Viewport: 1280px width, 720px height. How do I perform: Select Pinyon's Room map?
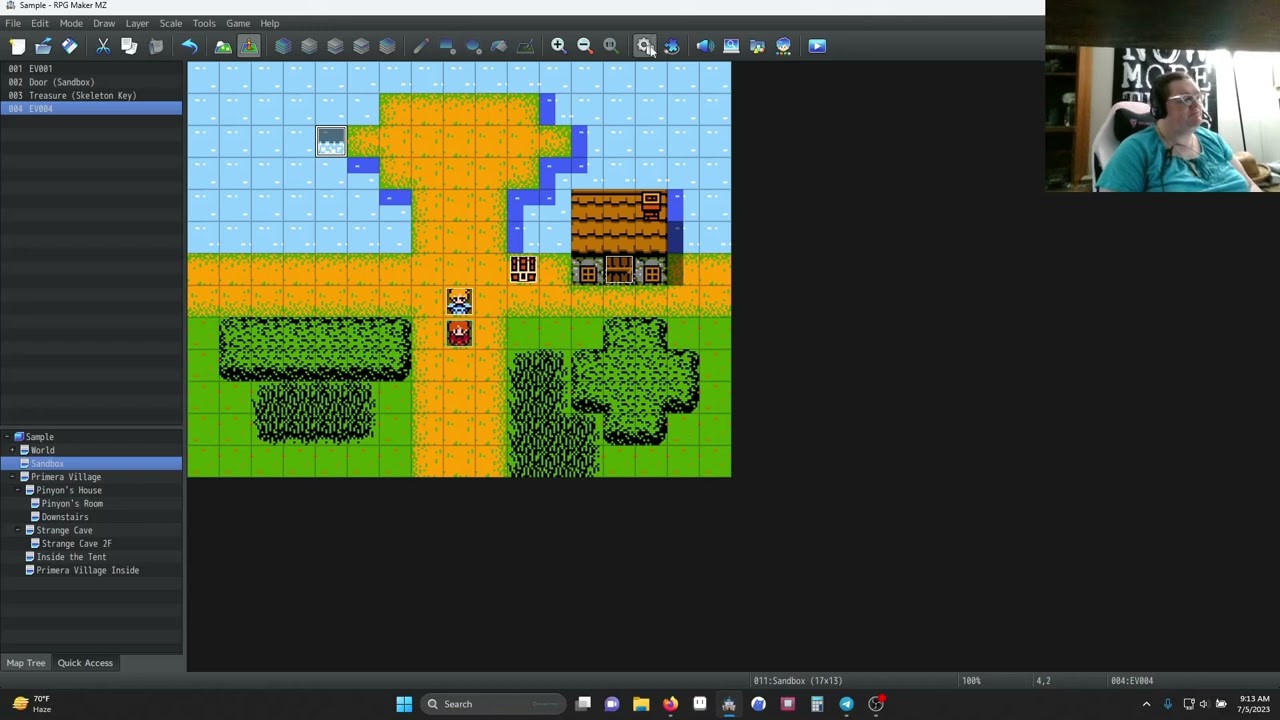pos(72,503)
